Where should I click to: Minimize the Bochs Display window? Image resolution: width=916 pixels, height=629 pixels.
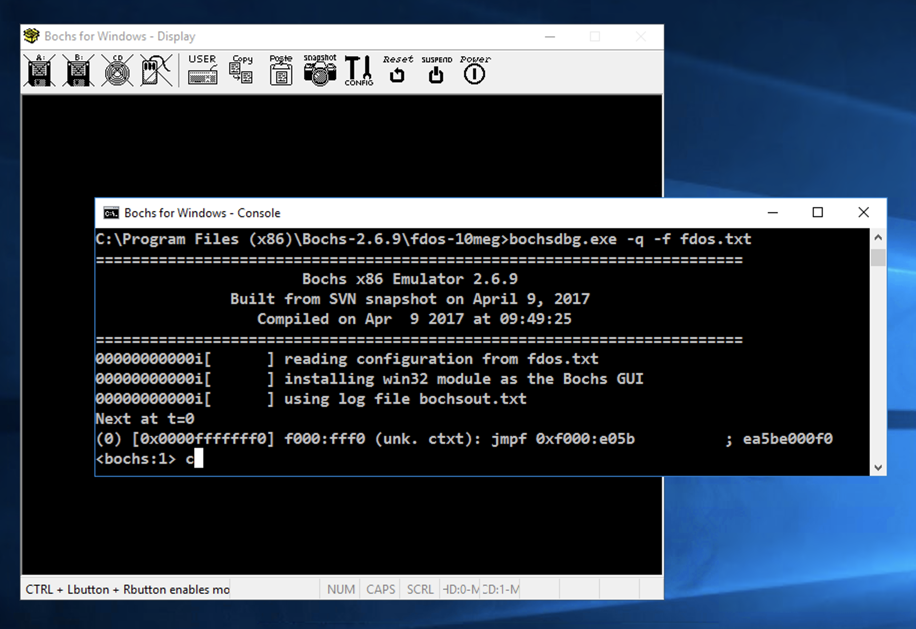(x=550, y=37)
